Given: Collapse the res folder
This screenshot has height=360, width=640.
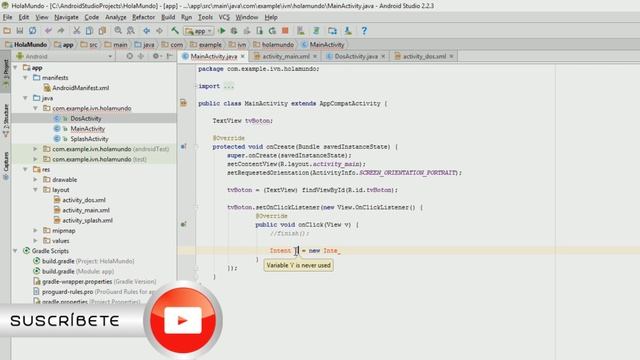Looking at the screenshot, I should [x=26, y=169].
